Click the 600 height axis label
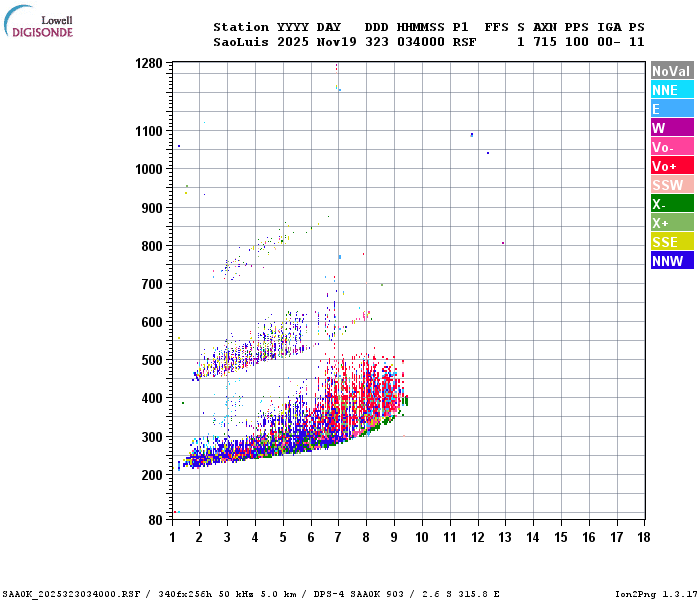 pos(152,322)
